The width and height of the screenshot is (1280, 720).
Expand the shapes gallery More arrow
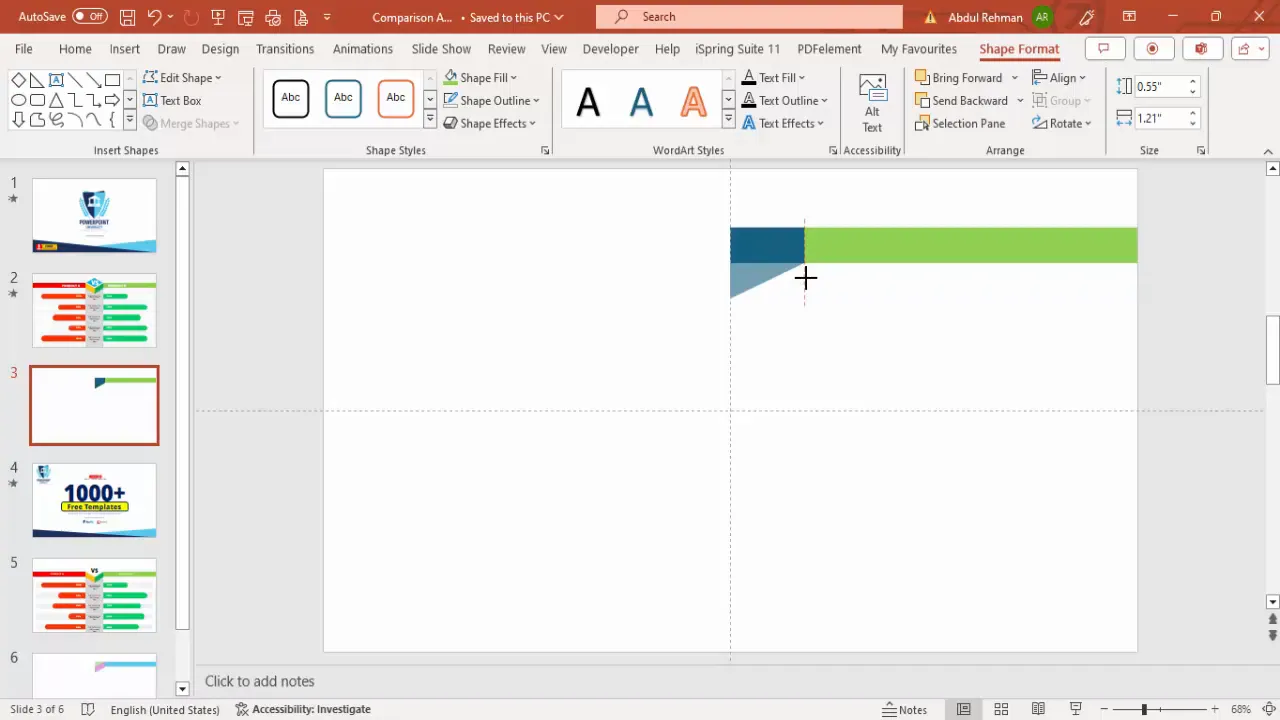click(131, 120)
